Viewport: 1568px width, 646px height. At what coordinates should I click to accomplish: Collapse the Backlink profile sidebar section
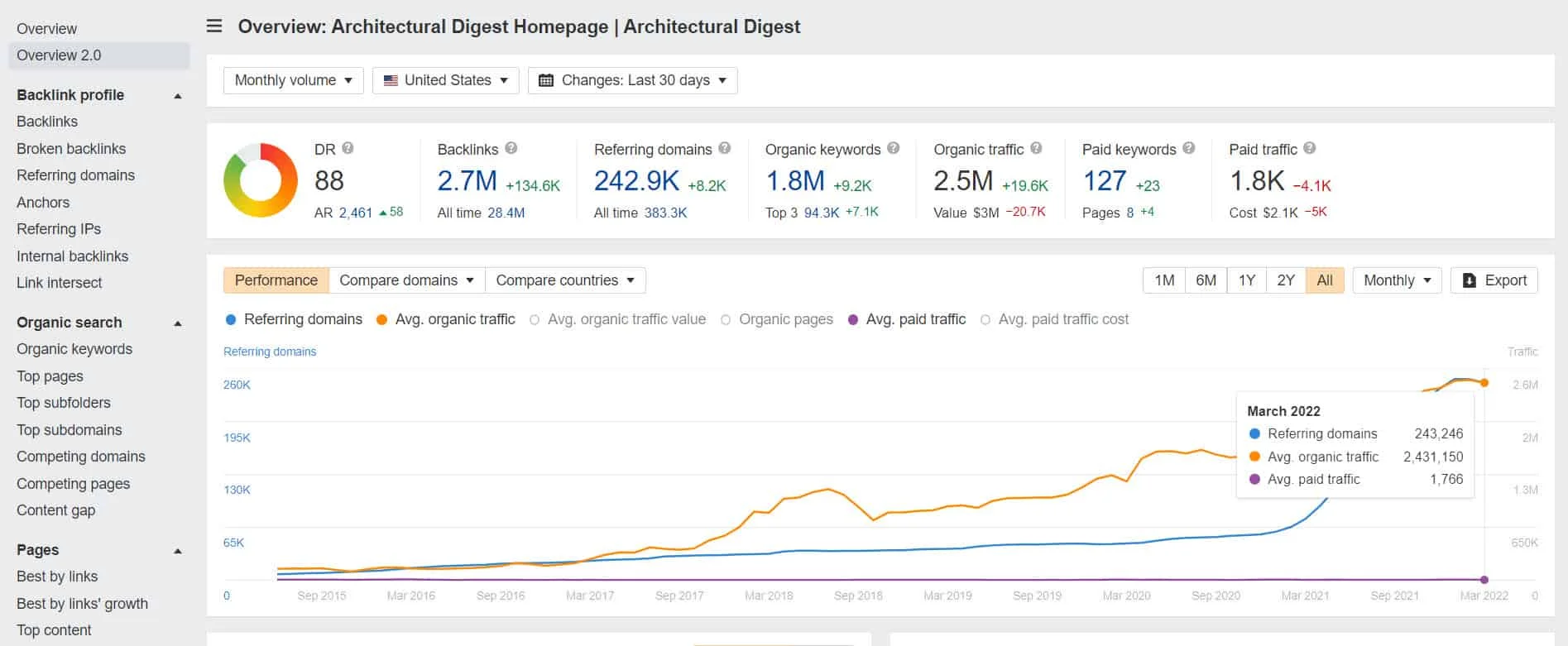[x=177, y=96]
